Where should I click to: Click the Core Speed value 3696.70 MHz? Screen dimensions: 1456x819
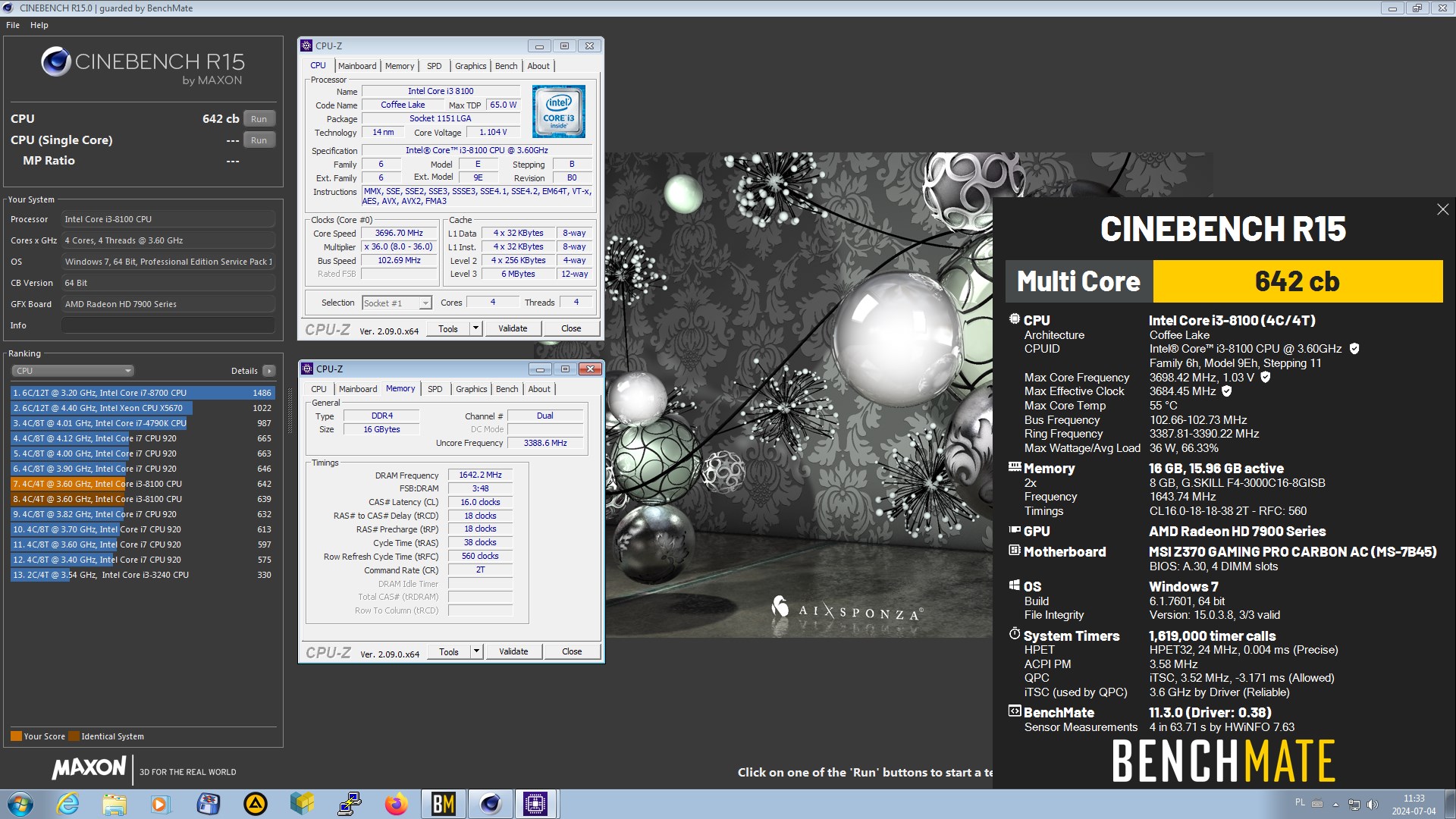pos(400,233)
